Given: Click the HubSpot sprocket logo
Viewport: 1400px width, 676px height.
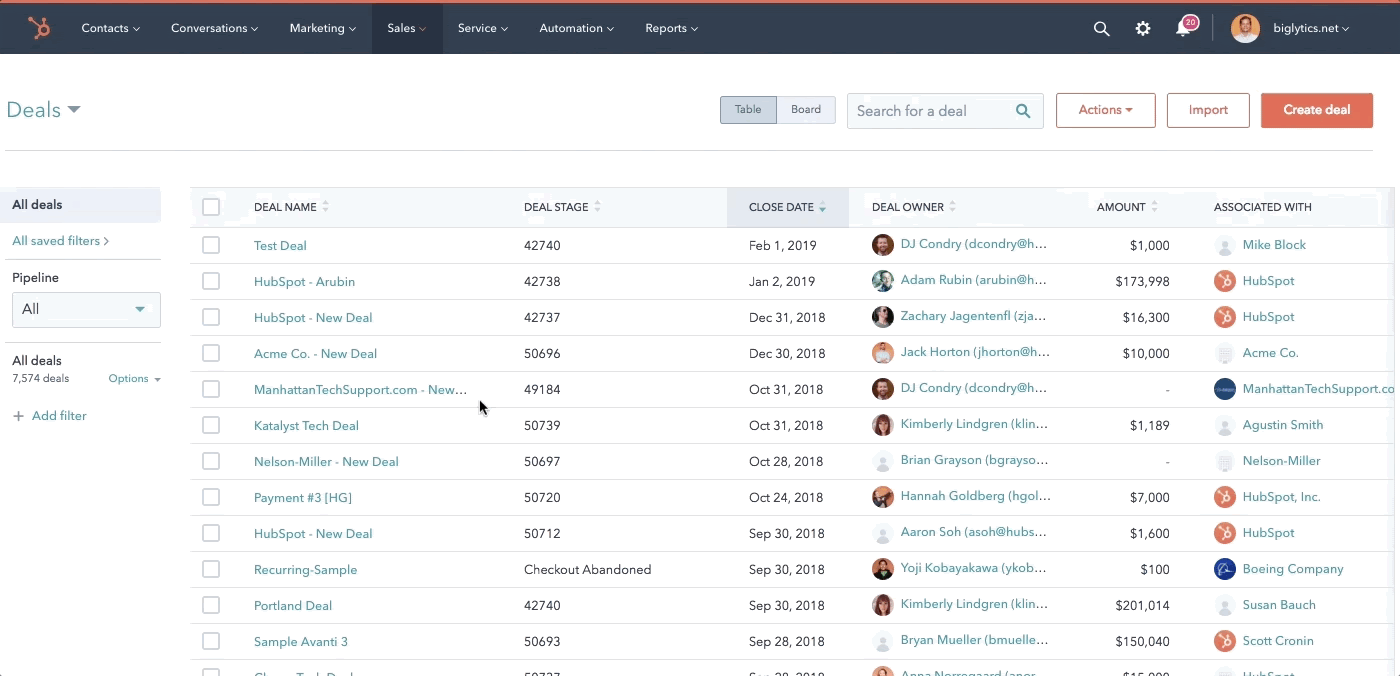Looking at the screenshot, I should [39, 28].
